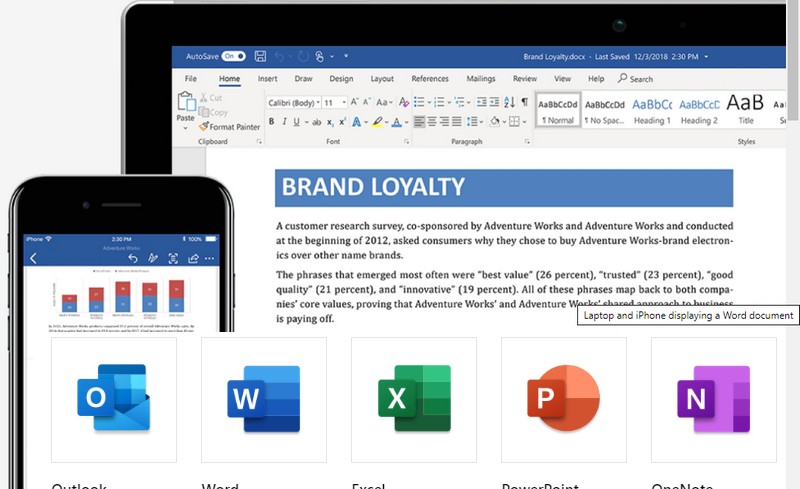
Task: Expand the Clipboard dialog launcher
Action: click(259, 141)
